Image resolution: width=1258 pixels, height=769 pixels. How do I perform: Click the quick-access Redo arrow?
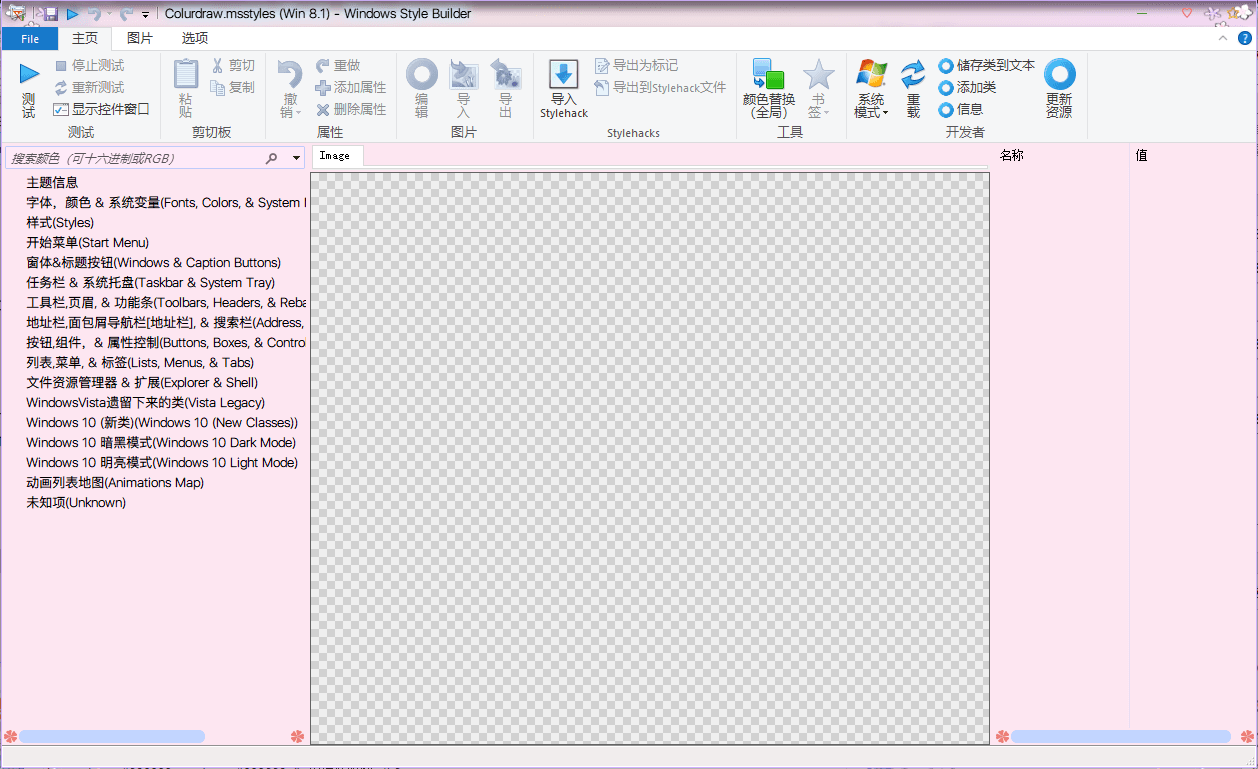[x=126, y=14]
